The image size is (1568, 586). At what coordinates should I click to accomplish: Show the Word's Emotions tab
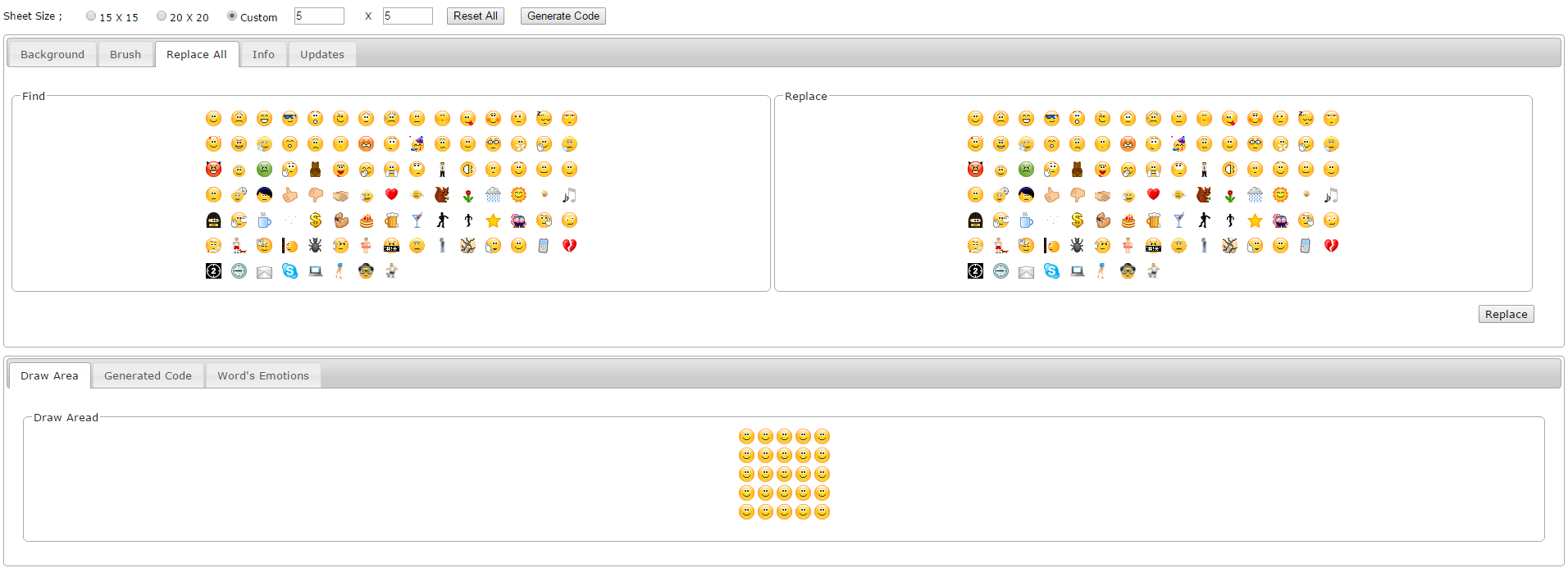[263, 375]
